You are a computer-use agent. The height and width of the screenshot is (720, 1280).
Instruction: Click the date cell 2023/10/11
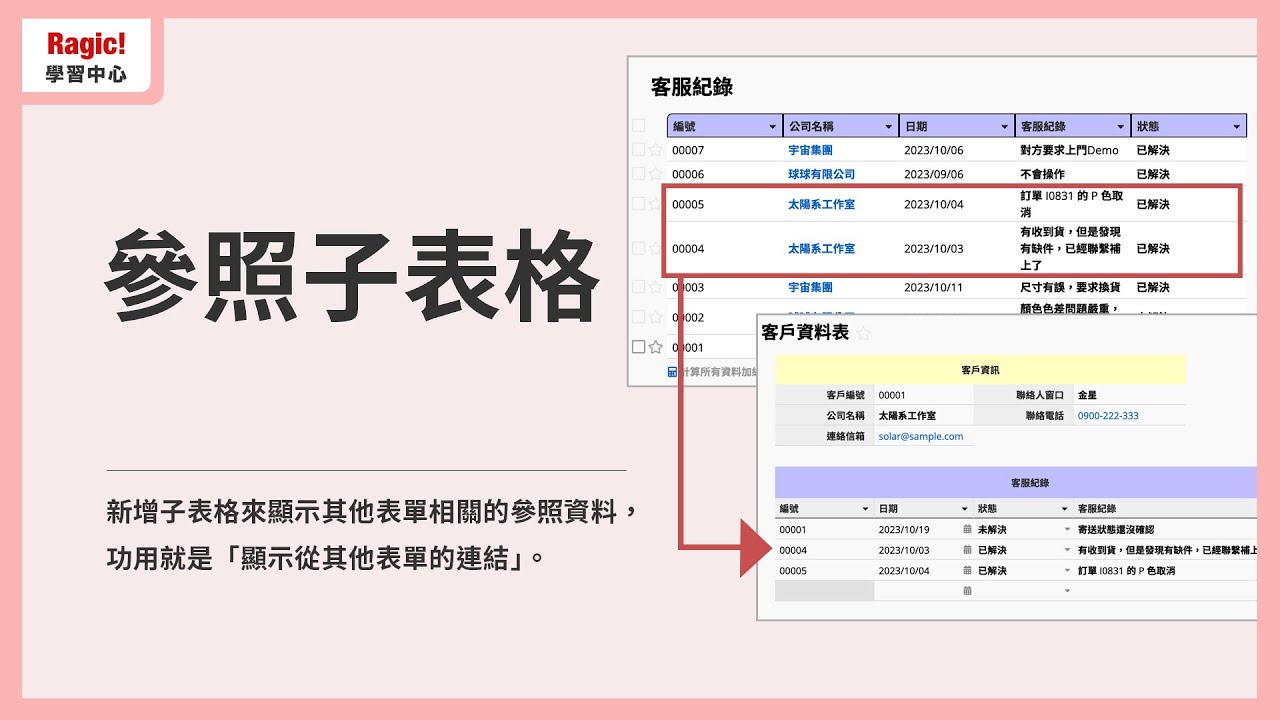[x=934, y=287]
